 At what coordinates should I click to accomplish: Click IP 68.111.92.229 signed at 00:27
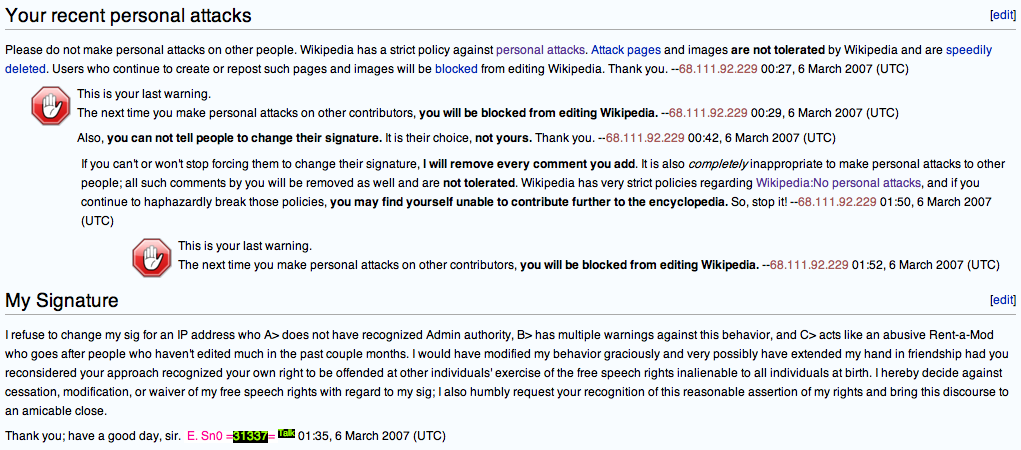[x=718, y=68]
